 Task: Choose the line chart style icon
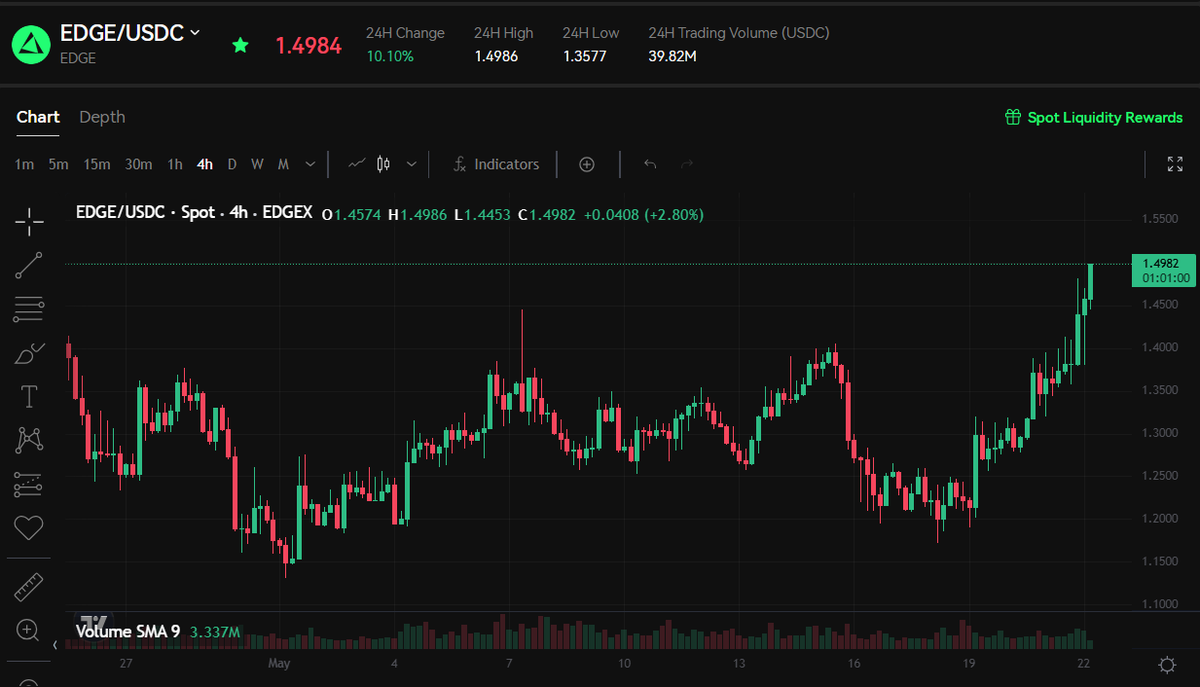356,164
